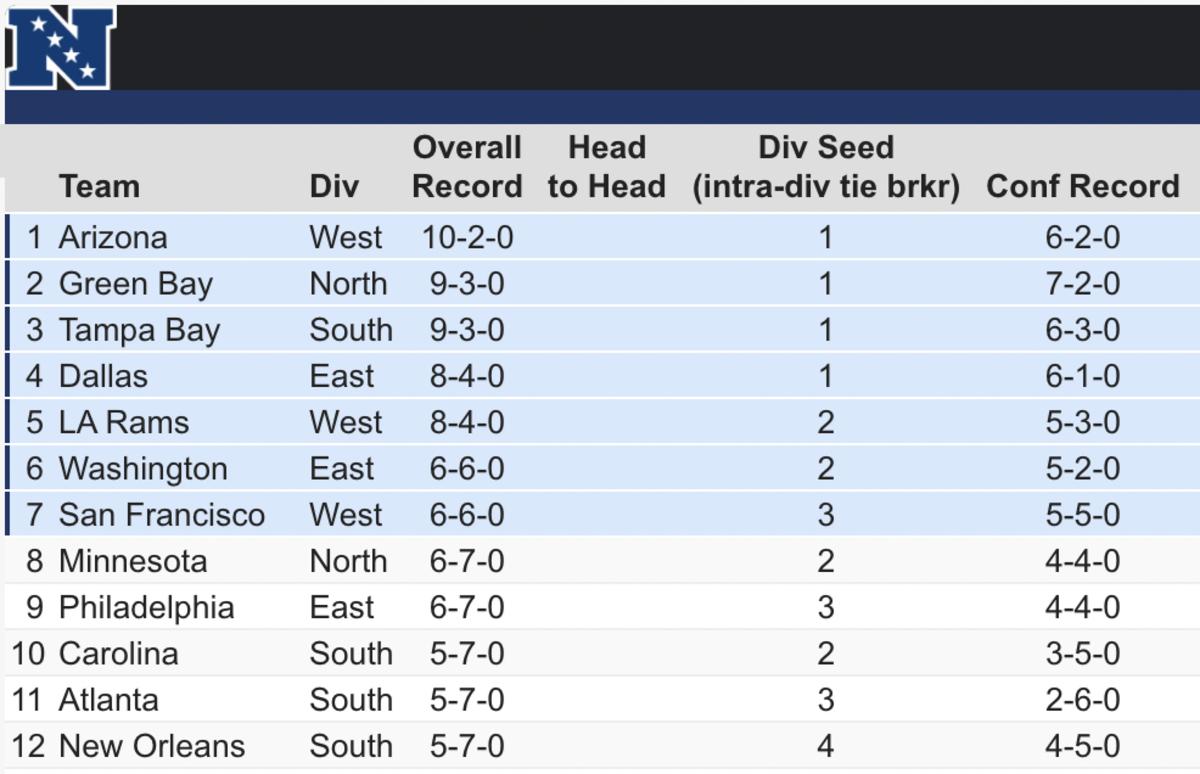
Task: Select the Minnesota team entry
Action: pos(133,561)
